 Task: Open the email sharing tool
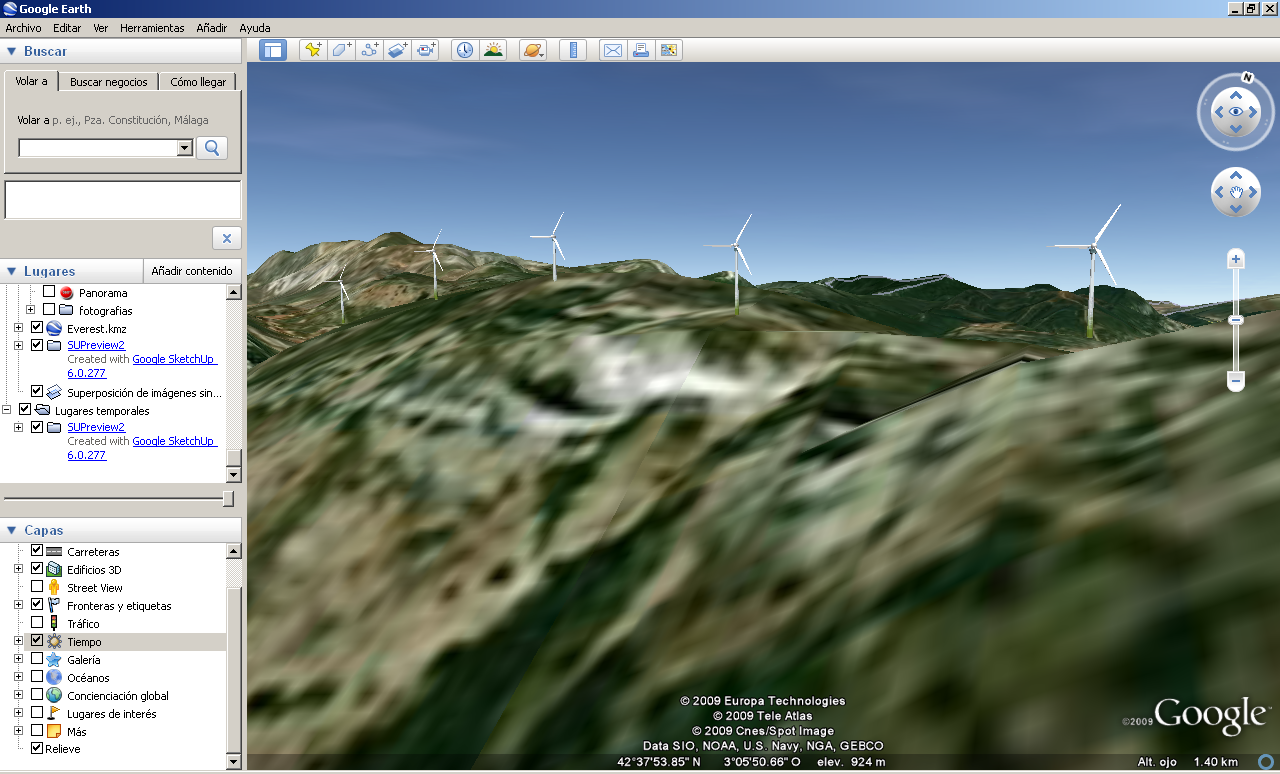click(612, 49)
